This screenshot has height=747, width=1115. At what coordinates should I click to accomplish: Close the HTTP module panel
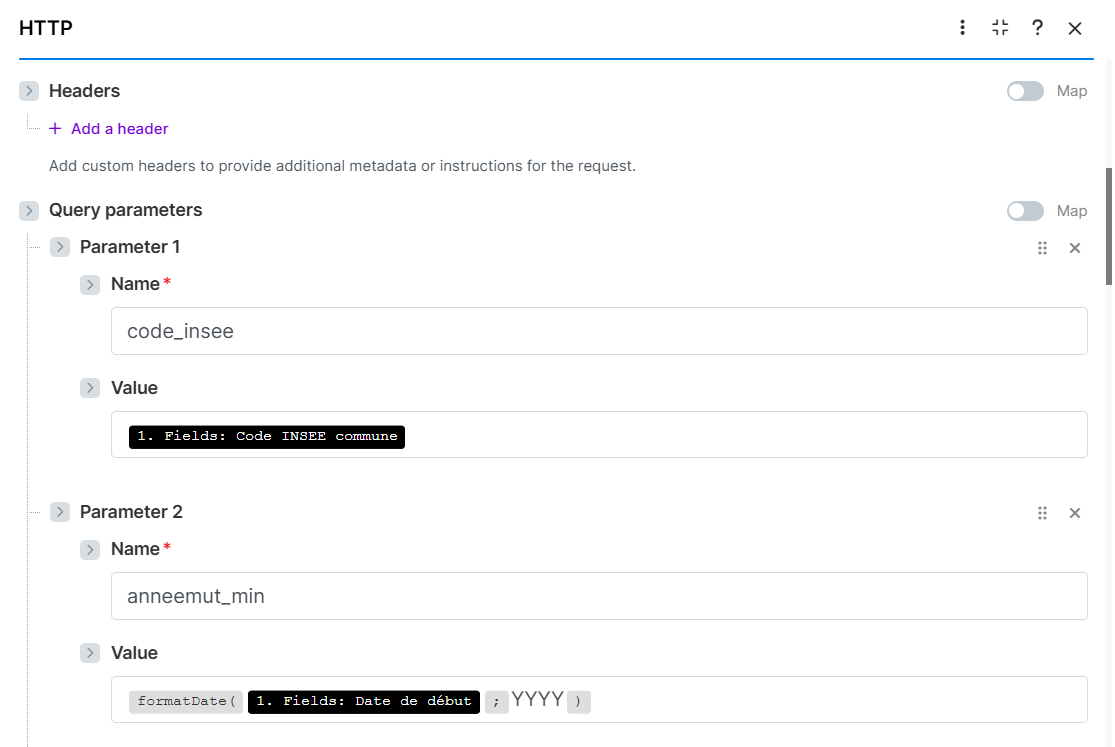[1074, 28]
